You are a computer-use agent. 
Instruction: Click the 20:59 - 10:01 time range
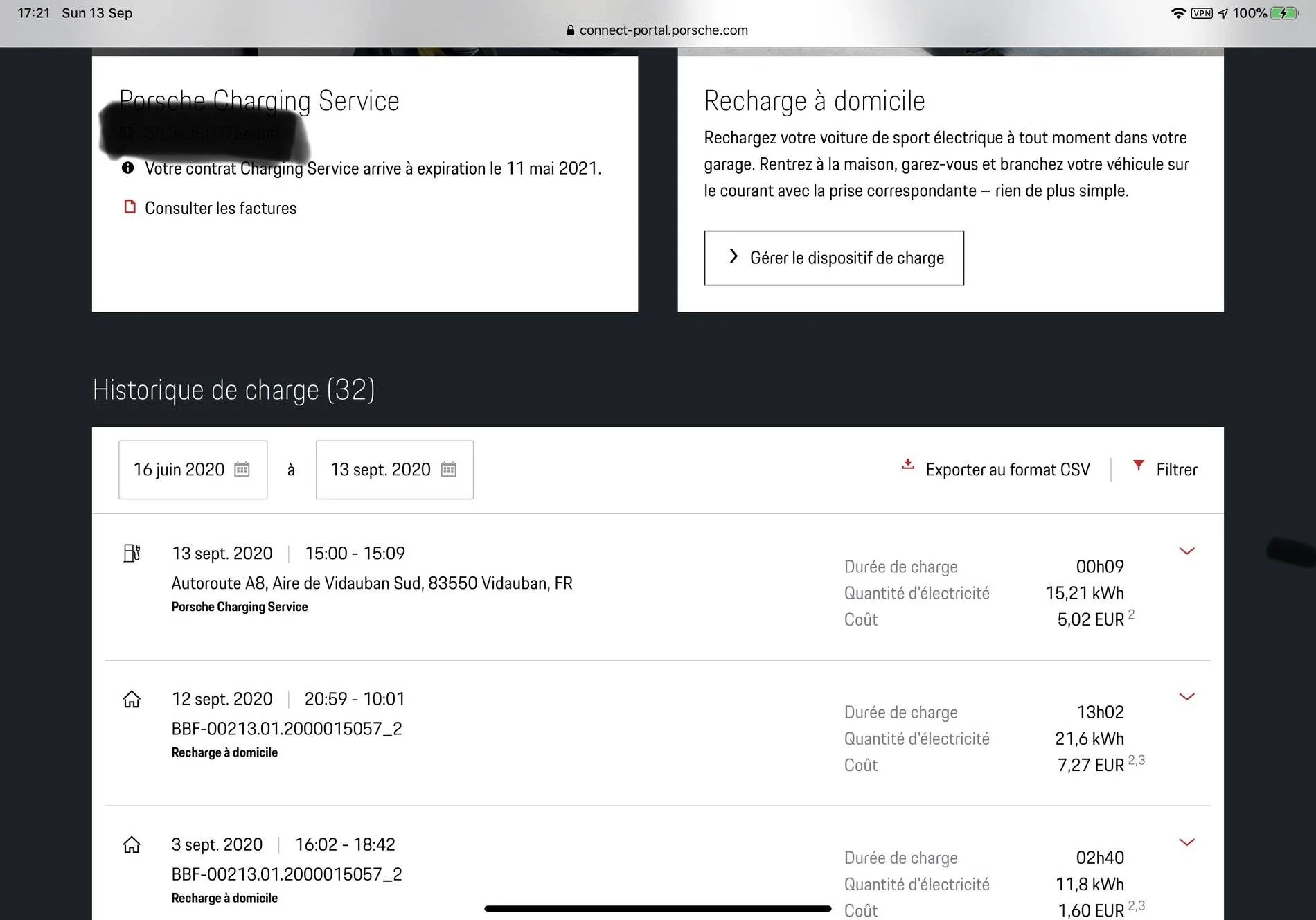point(355,699)
